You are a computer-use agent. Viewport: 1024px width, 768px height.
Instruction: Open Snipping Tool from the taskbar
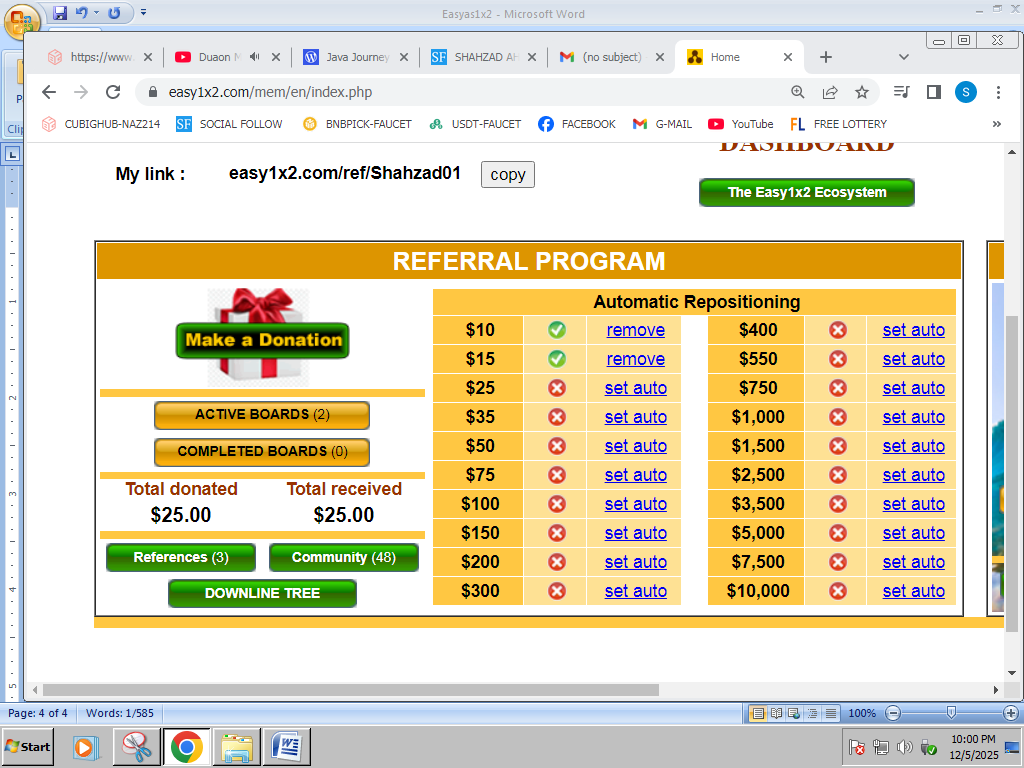[x=136, y=746]
